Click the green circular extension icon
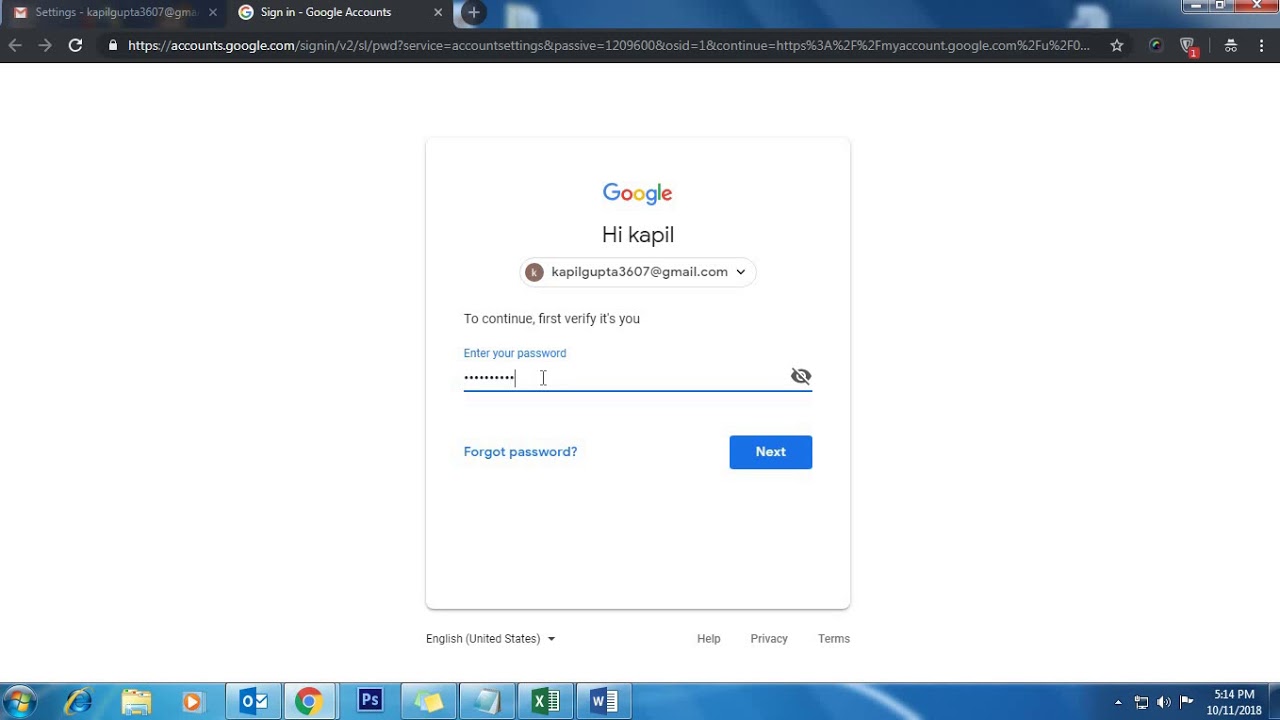 [1156, 45]
